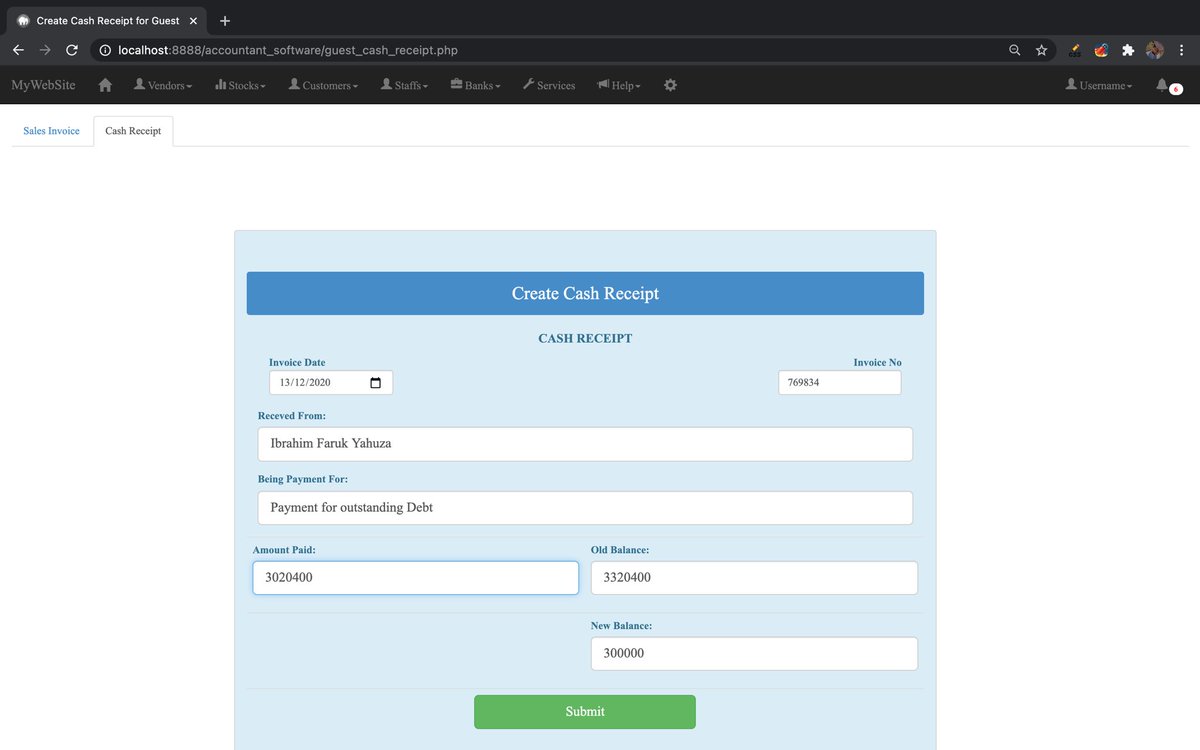This screenshot has width=1200, height=750.
Task: Reload the page with the browser refresh icon
Action: coord(70,49)
